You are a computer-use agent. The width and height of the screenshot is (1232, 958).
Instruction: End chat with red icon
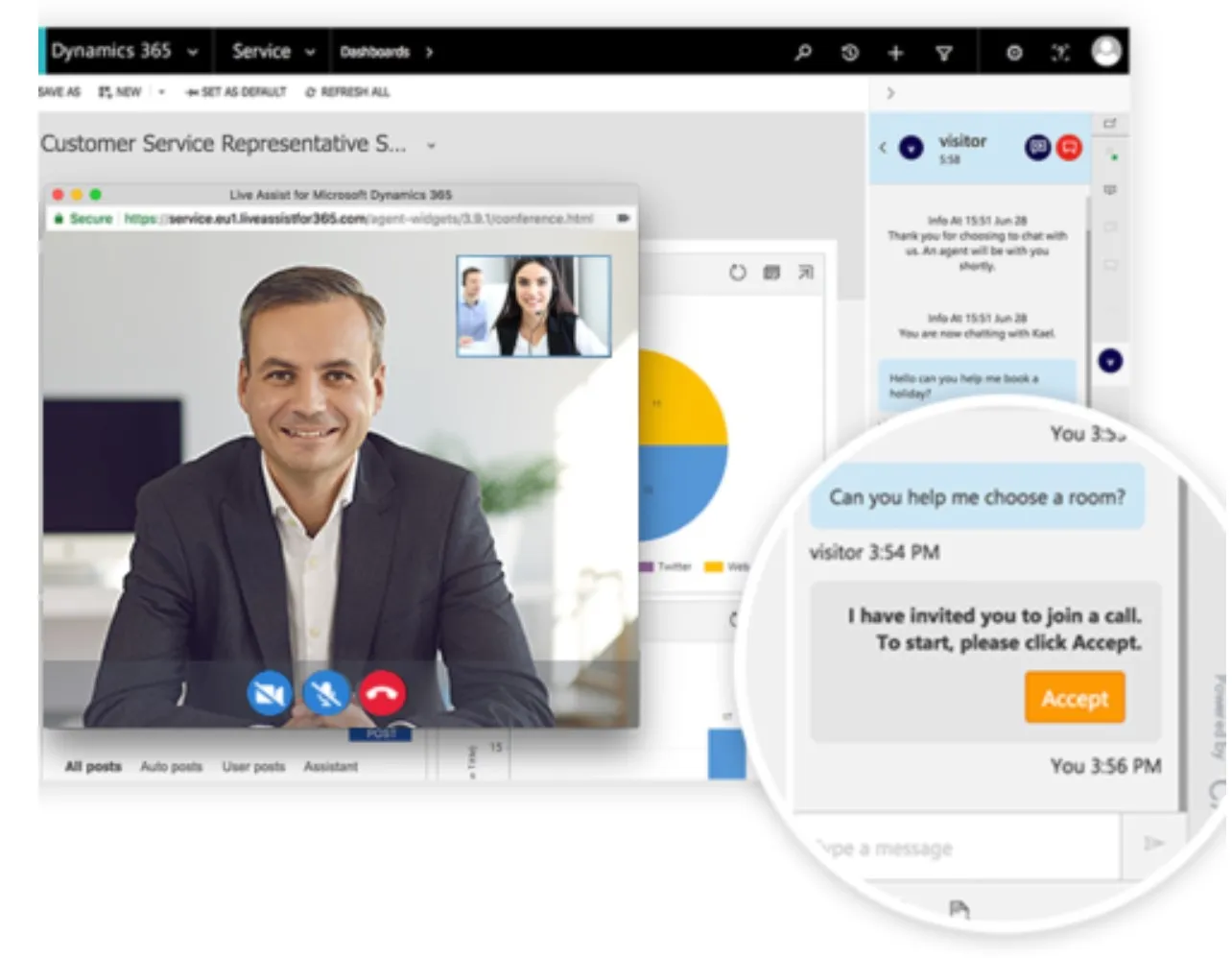coord(1069,147)
